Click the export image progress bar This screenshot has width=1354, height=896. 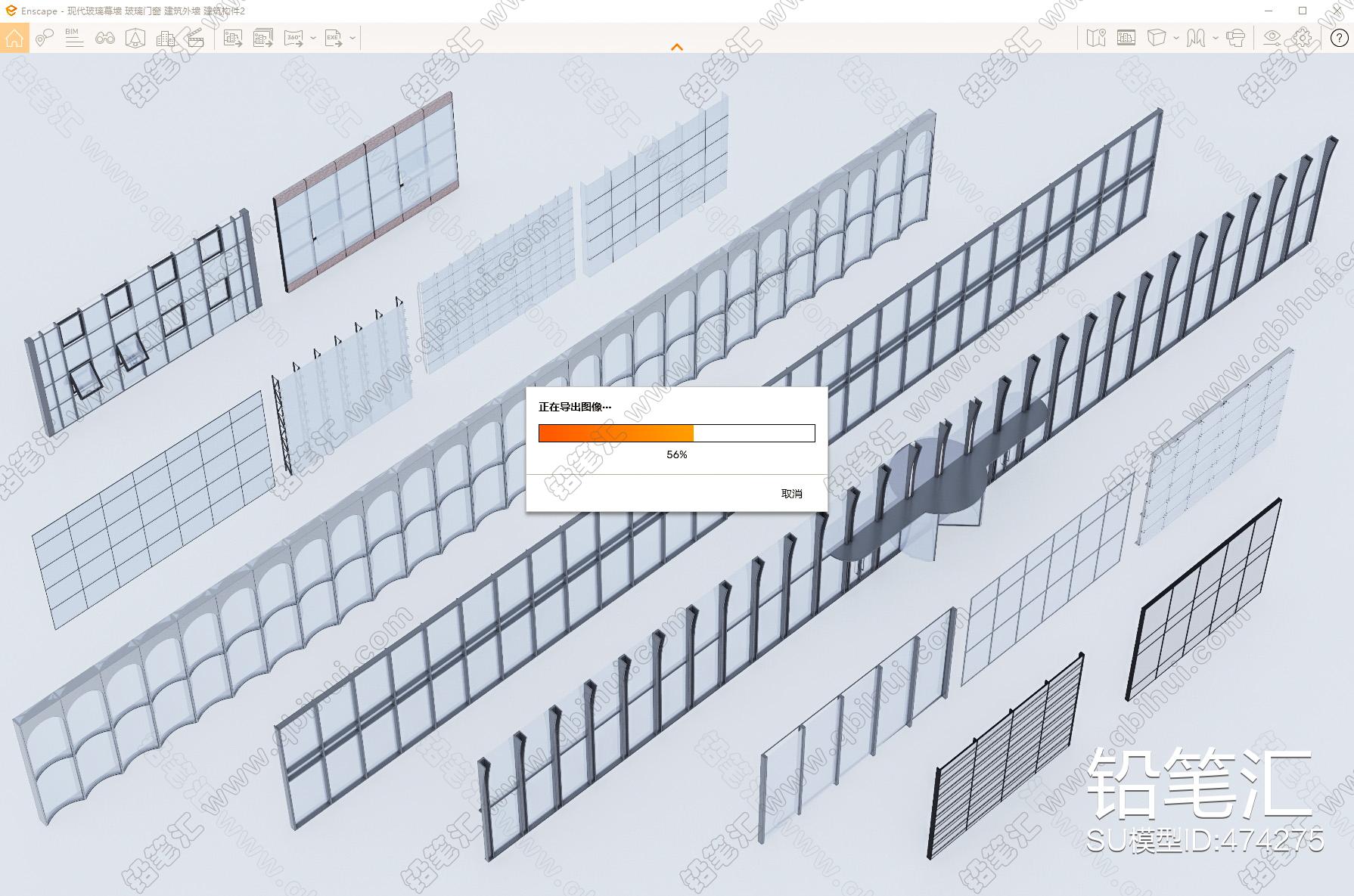click(677, 433)
